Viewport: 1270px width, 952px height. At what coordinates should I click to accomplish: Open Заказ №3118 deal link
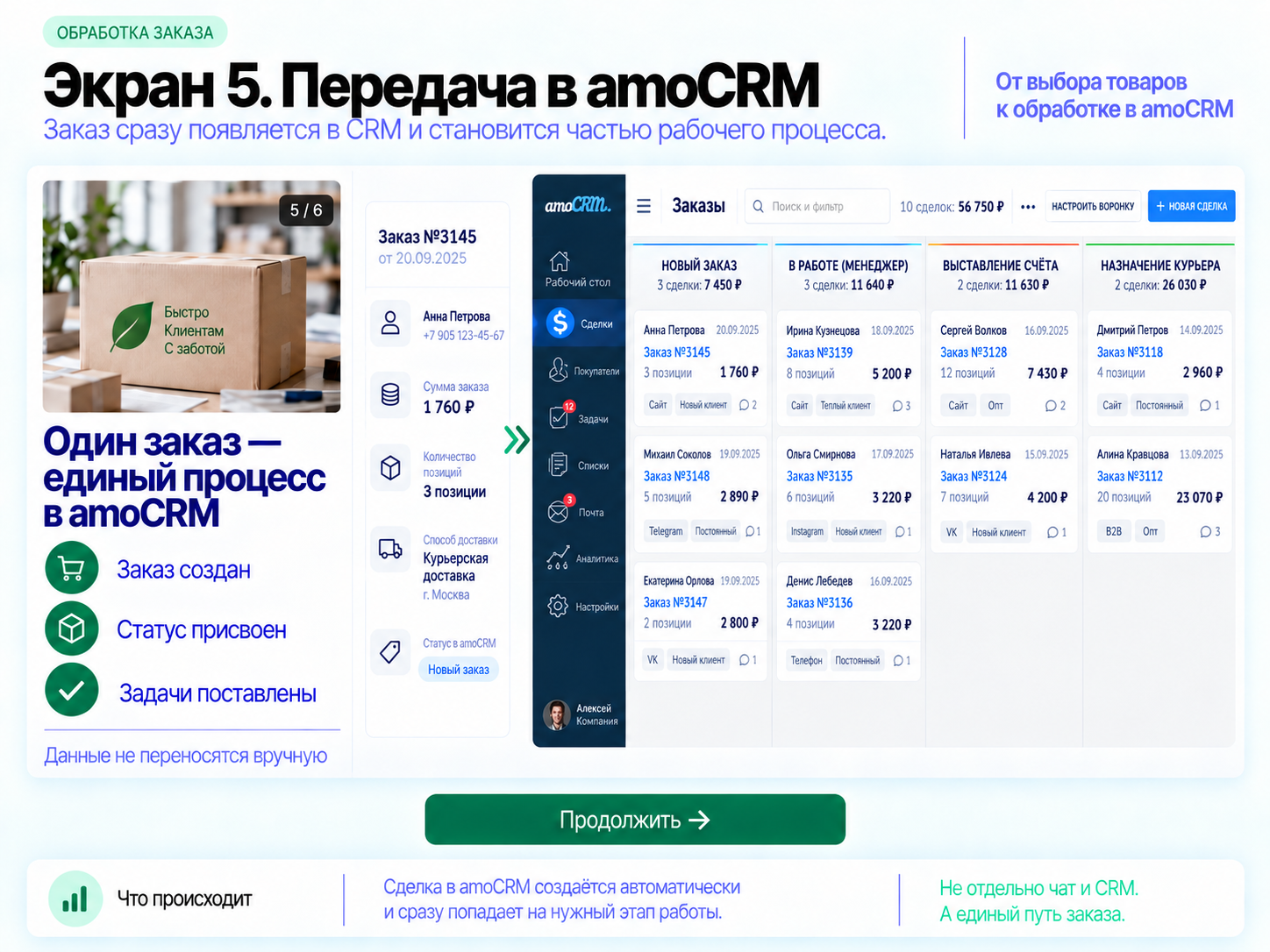pyautogui.click(x=1130, y=352)
